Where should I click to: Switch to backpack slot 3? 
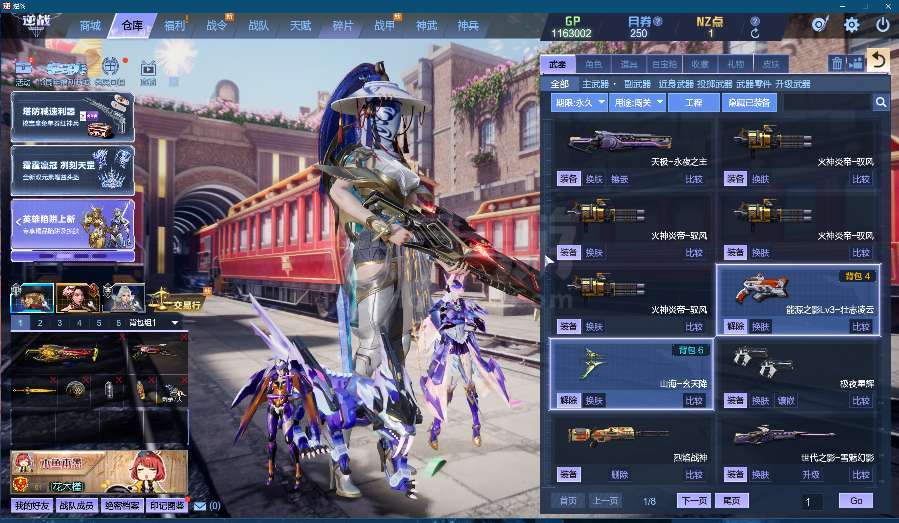pyautogui.click(x=59, y=323)
